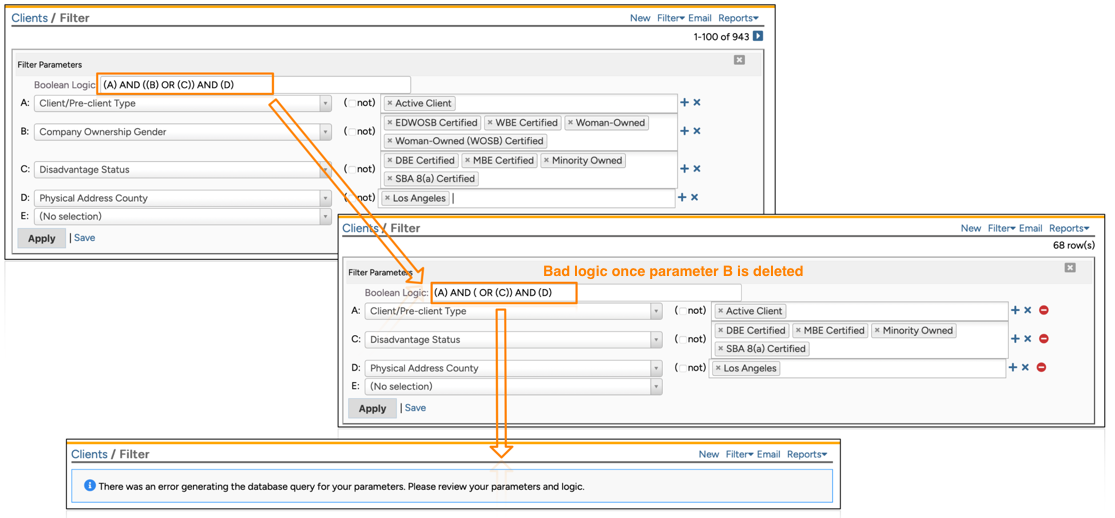This screenshot has height=518, width=1115.
Task: Go to next page beside 1-100 of 943
Action: coord(758,36)
